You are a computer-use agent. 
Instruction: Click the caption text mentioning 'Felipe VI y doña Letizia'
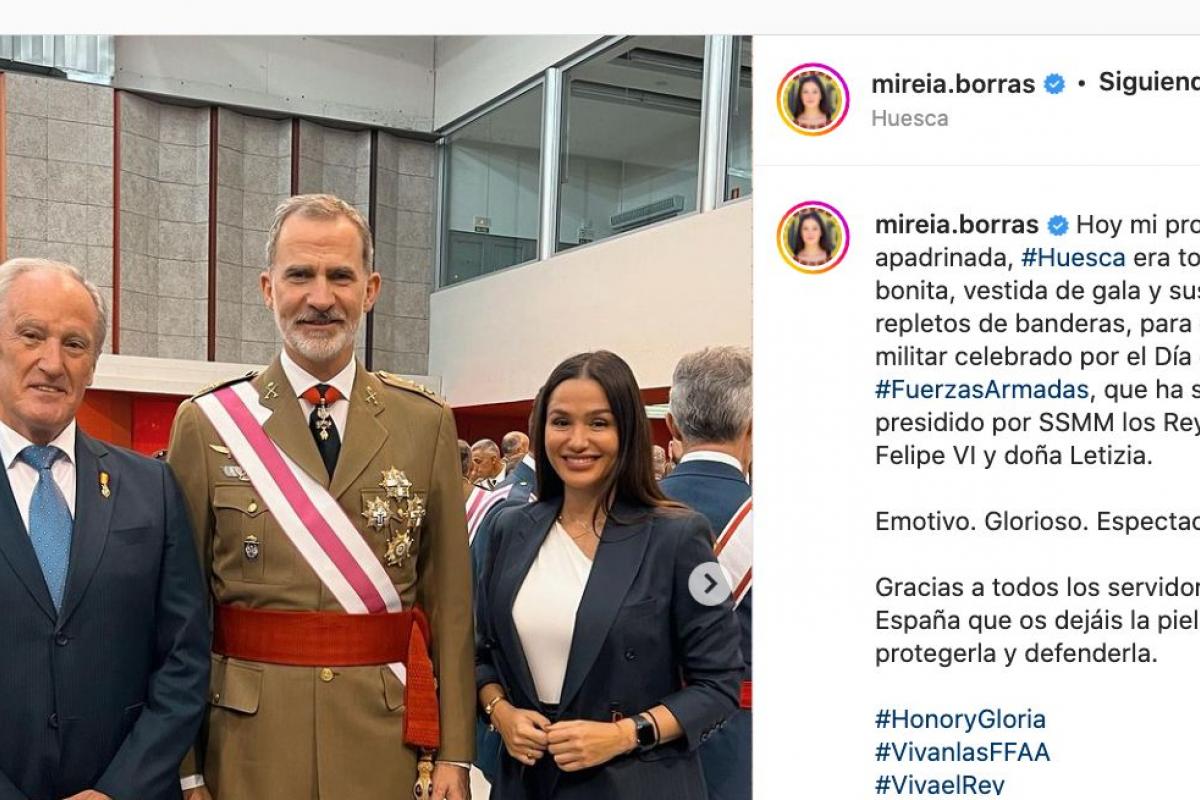(1013, 456)
